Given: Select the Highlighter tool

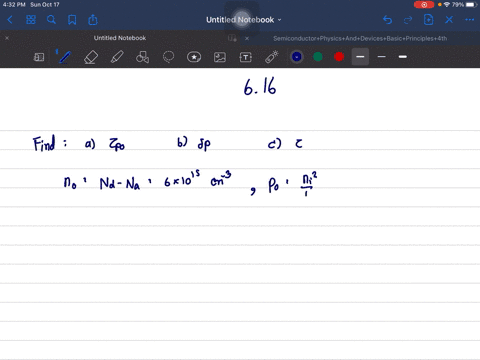Looking at the screenshot, I should point(117,57).
